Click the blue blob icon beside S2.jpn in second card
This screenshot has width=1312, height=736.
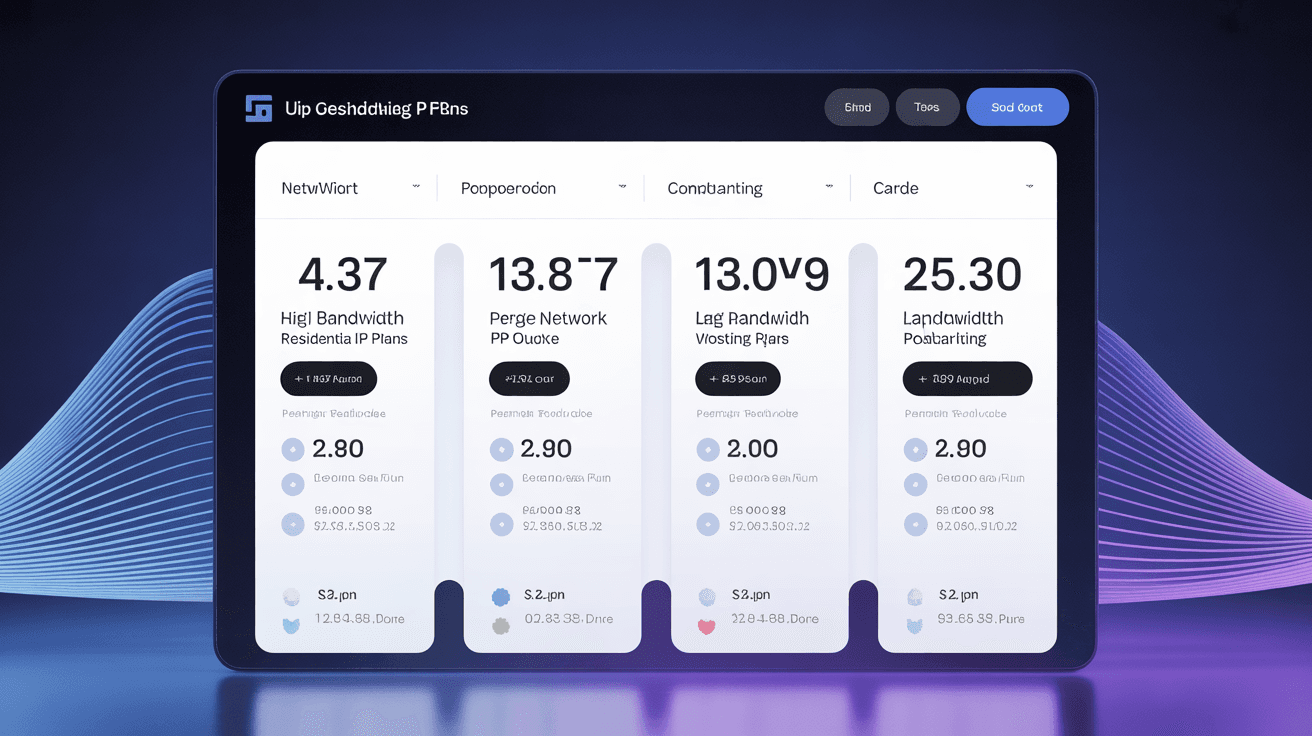[x=501, y=597]
